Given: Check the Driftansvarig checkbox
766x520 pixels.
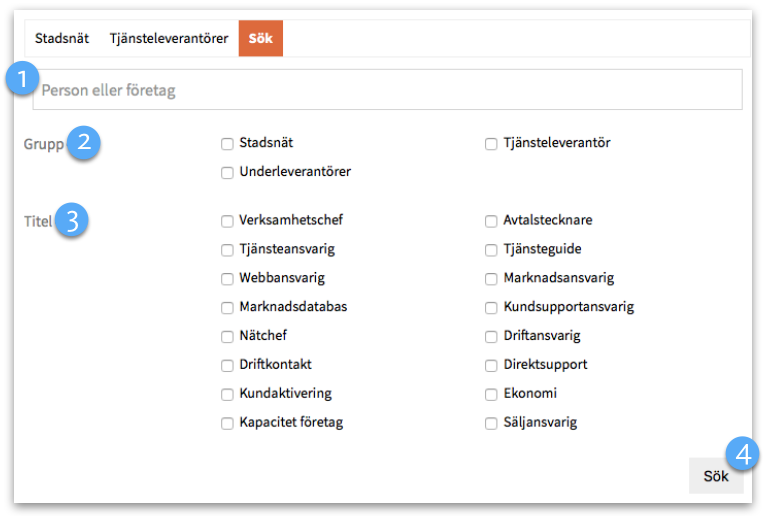Looking at the screenshot, I should pos(491,336).
